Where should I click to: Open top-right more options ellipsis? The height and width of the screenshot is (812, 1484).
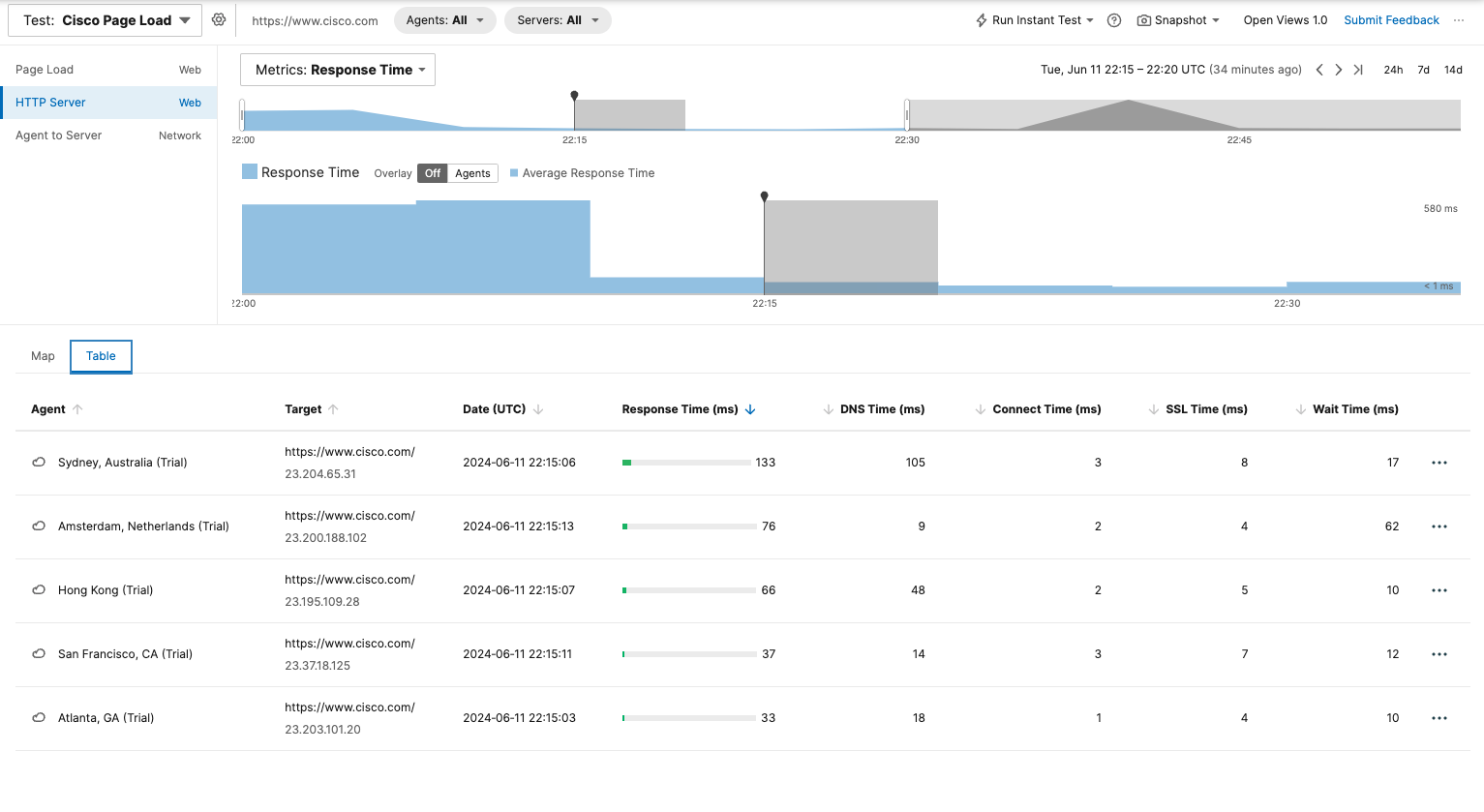[1459, 20]
